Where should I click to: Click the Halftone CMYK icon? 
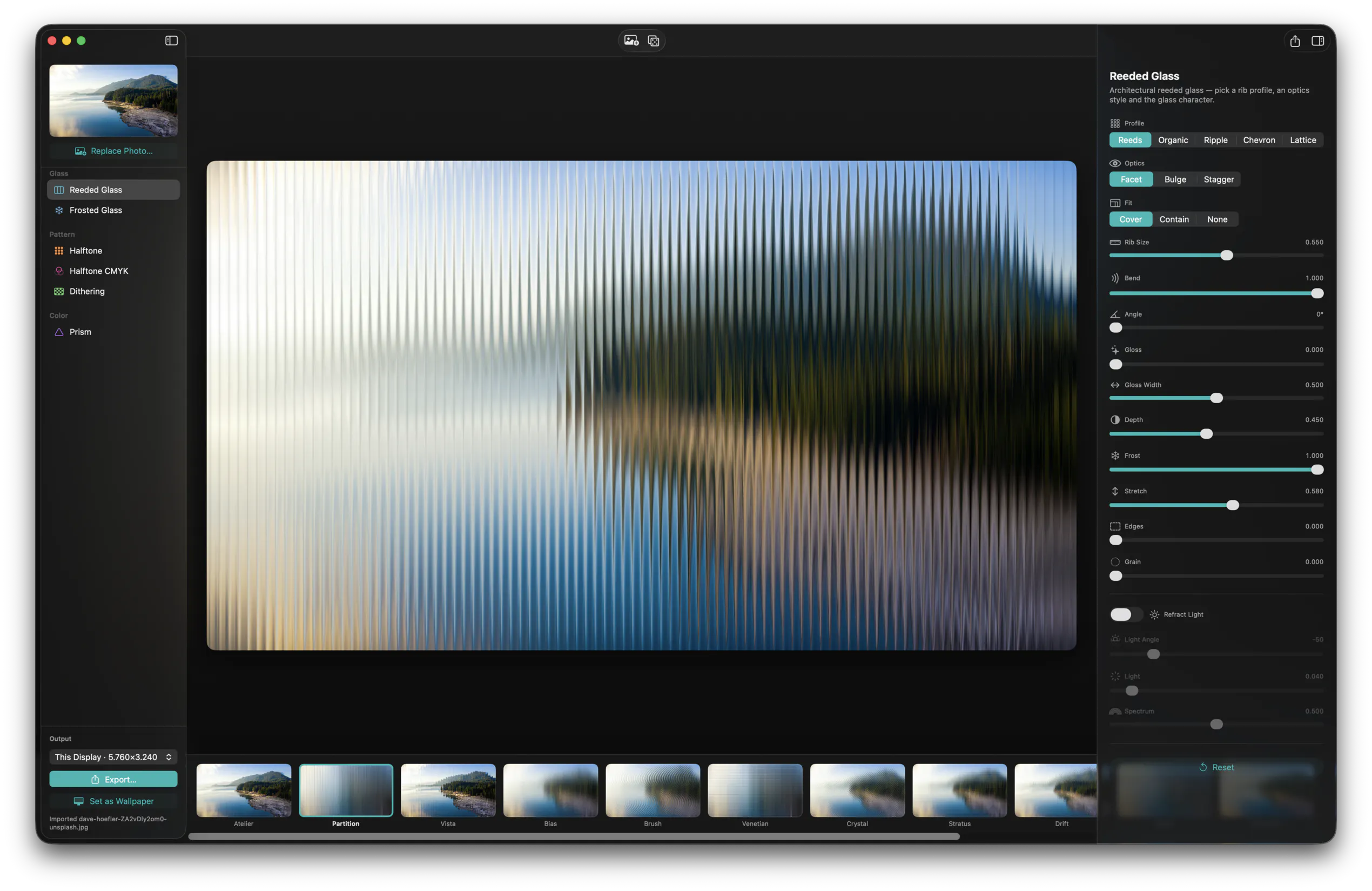pyautogui.click(x=59, y=271)
